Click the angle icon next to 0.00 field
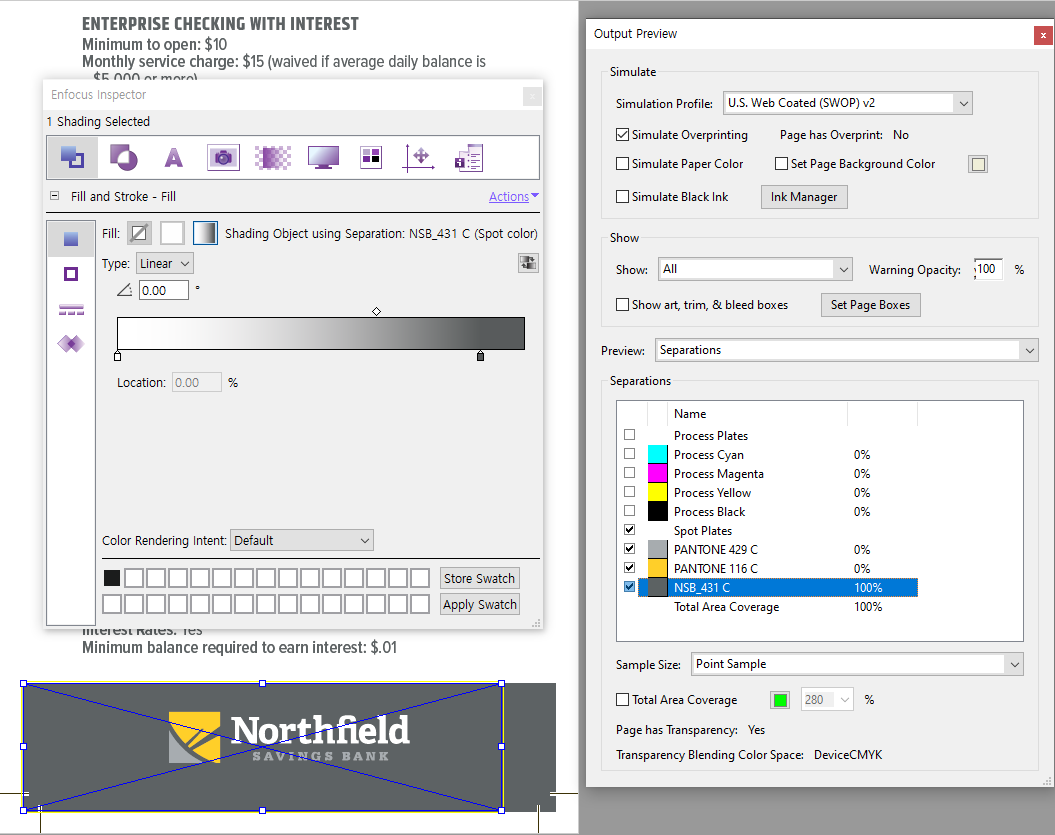1055x835 pixels. tap(124, 290)
